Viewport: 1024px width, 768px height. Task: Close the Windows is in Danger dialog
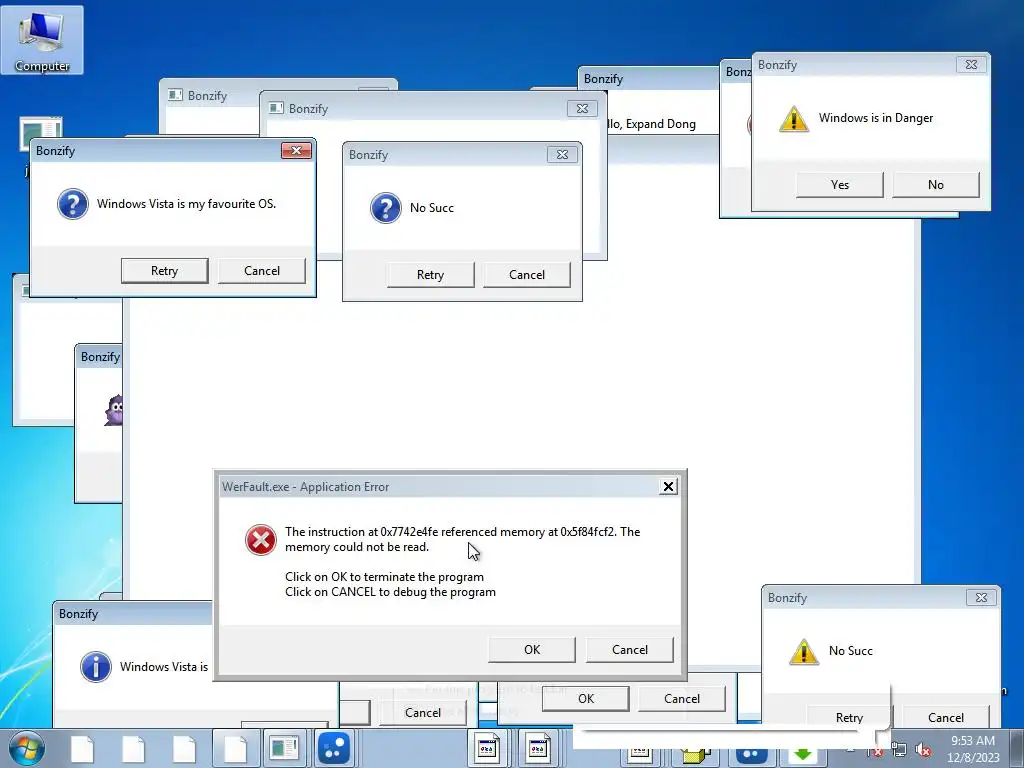(971, 65)
